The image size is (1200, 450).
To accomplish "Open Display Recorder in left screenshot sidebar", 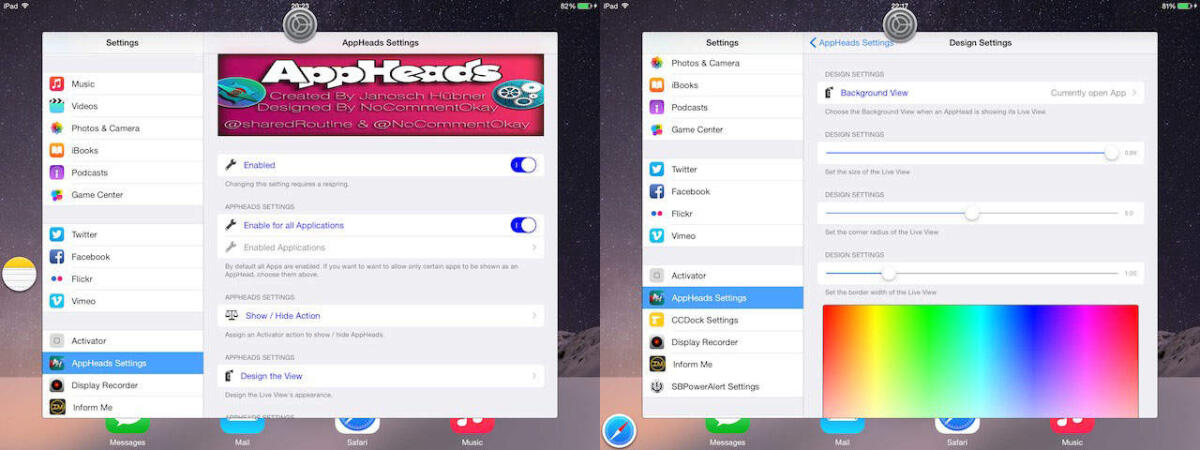I will click(122, 385).
